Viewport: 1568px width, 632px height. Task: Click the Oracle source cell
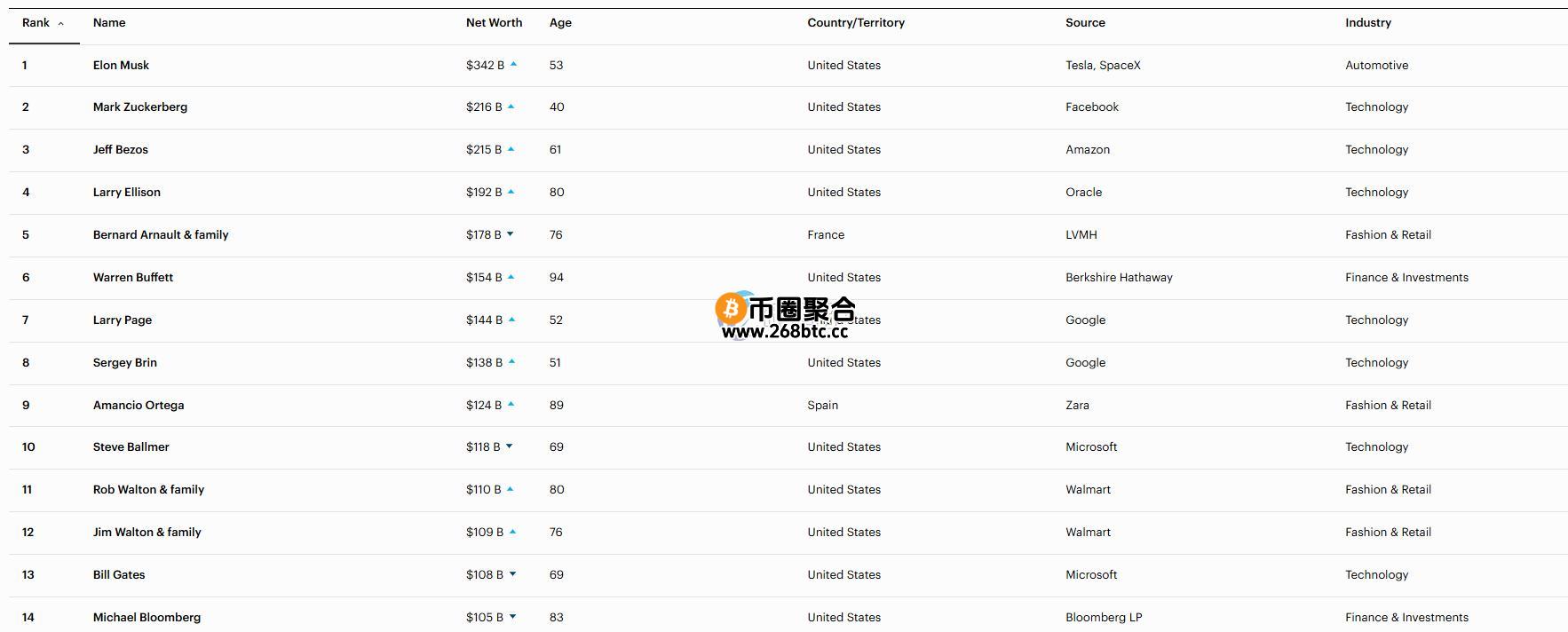point(1083,193)
